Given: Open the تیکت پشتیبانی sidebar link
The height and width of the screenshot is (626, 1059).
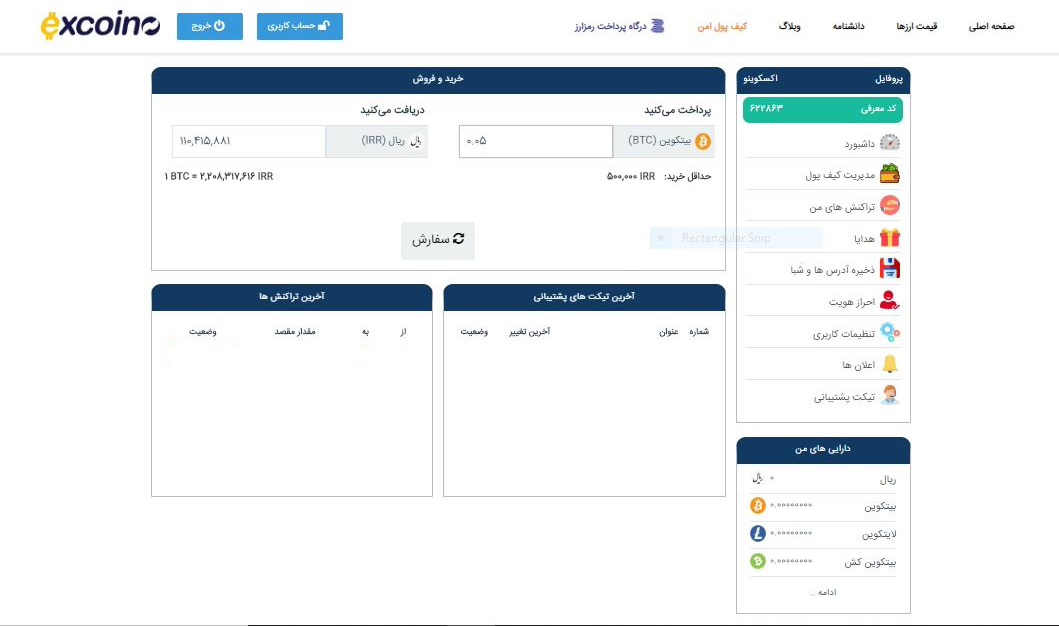Looking at the screenshot, I should 844,396.
